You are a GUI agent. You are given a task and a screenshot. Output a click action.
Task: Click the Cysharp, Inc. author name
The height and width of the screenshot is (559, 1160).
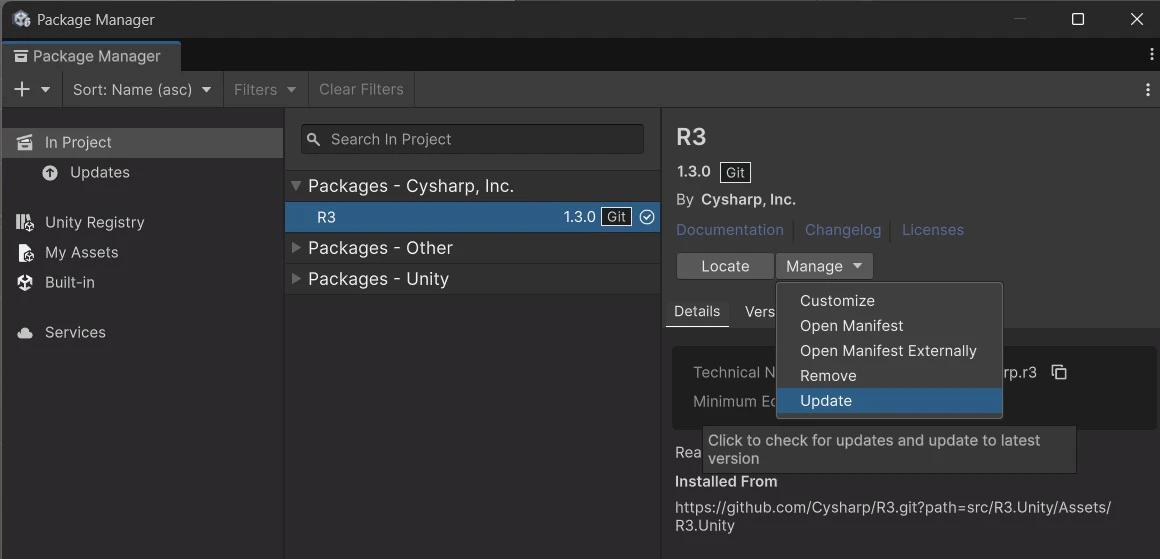pyautogui.click(x=748, y=200)
